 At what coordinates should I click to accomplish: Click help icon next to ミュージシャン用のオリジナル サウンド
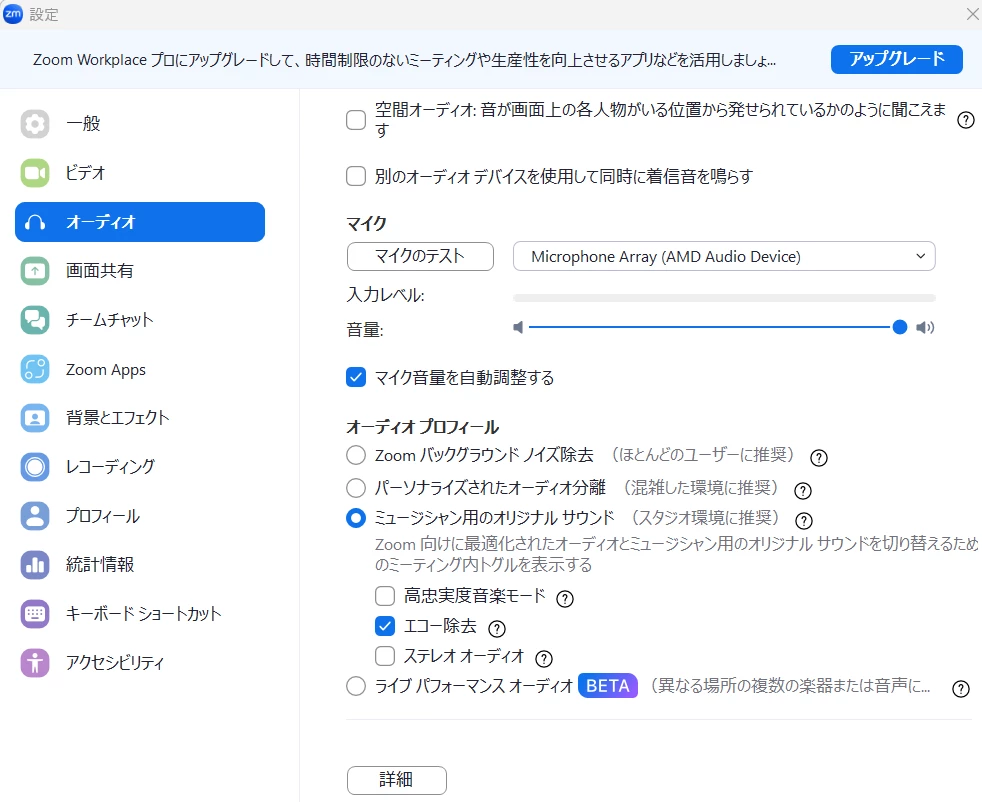pos(804,521)
